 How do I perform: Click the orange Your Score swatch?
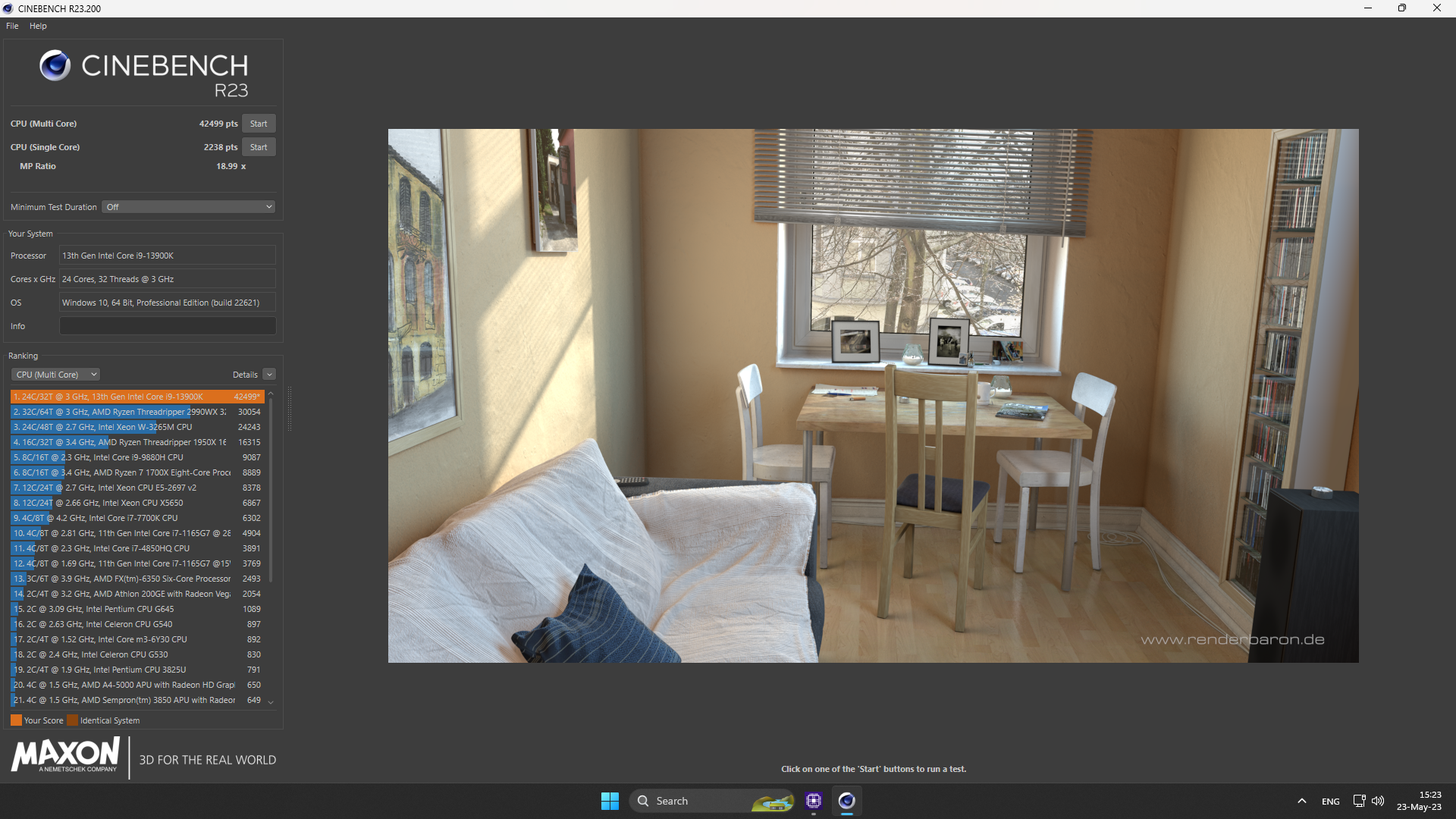[x=16, y=720]
